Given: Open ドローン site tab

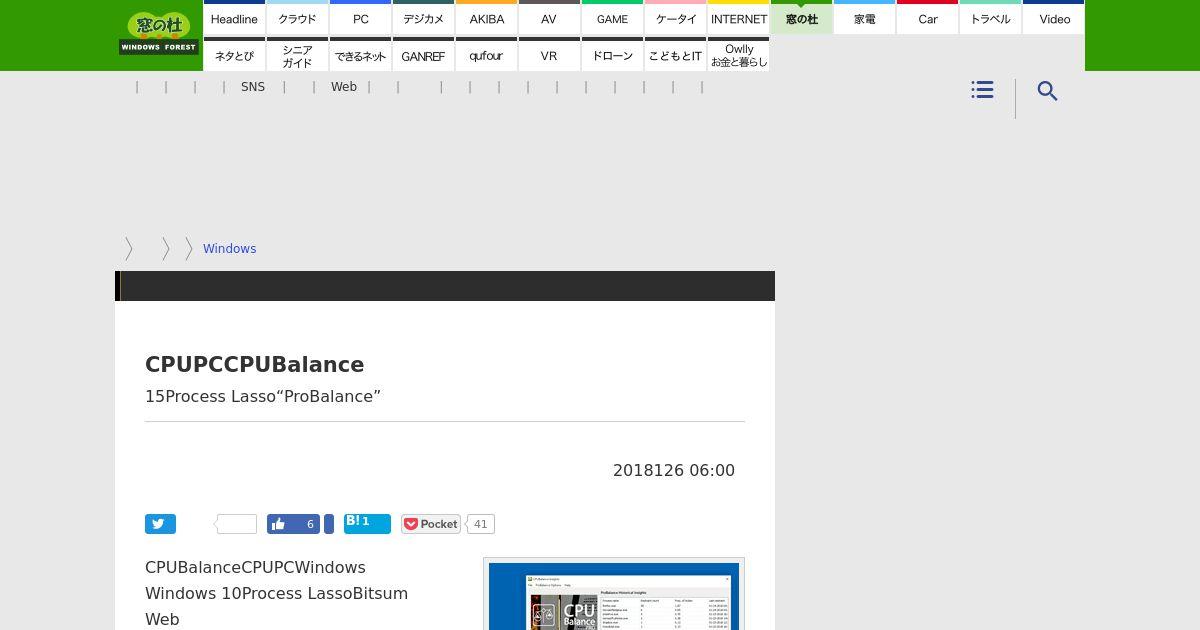Looking at the screenshot, I should 612,55.
